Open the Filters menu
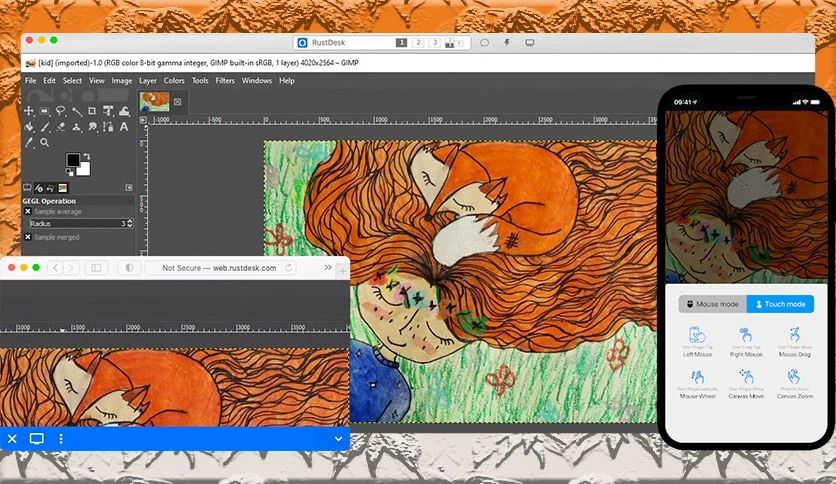 tap(225, 80)
